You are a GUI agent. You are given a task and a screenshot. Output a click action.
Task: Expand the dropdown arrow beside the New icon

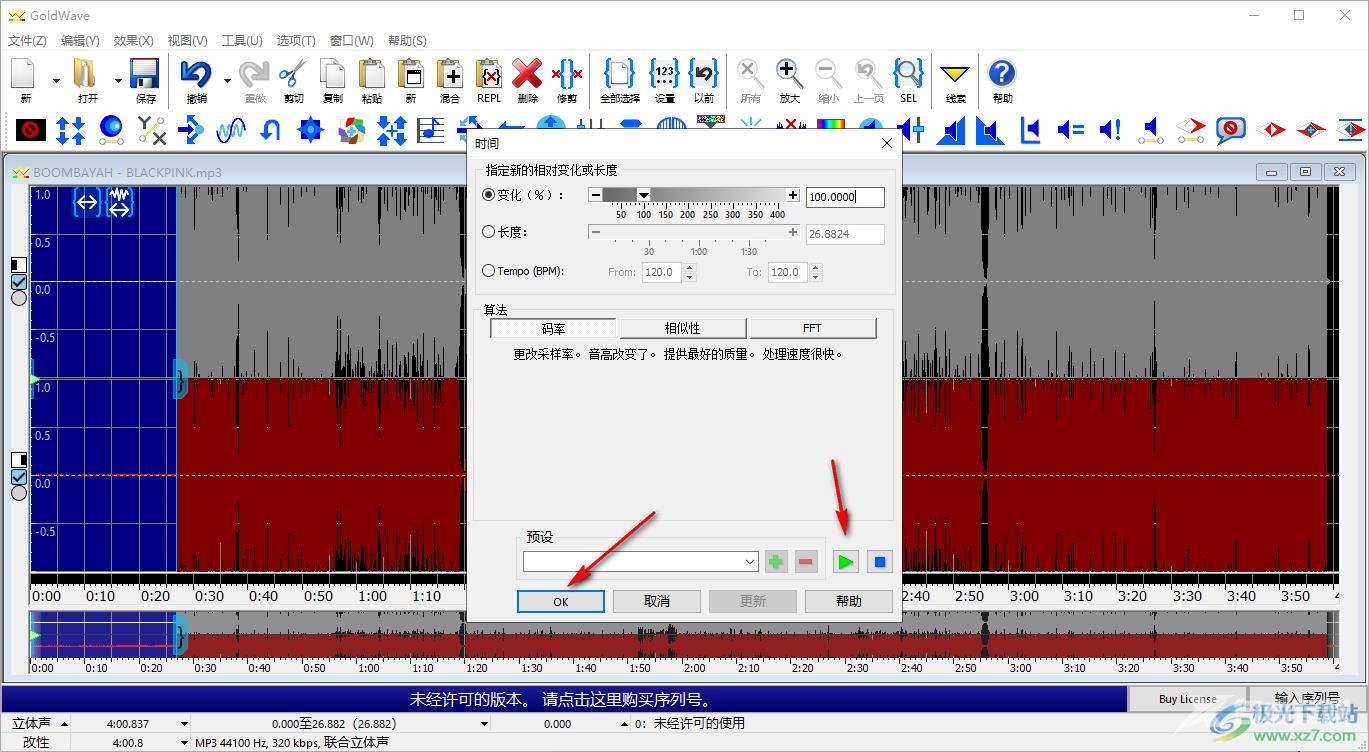click(x=56, y=80)
